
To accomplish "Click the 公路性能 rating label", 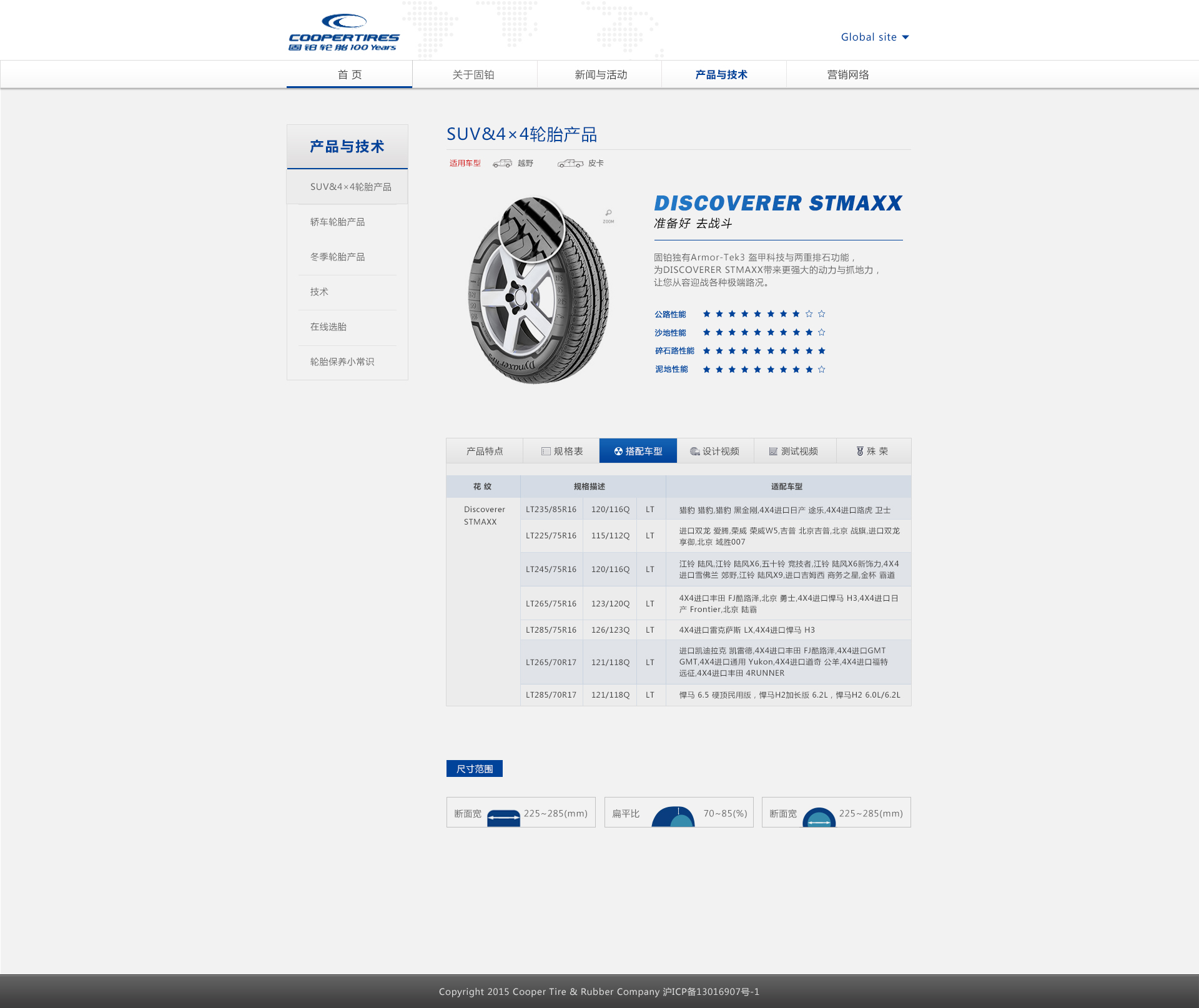I will coord(670,314).
